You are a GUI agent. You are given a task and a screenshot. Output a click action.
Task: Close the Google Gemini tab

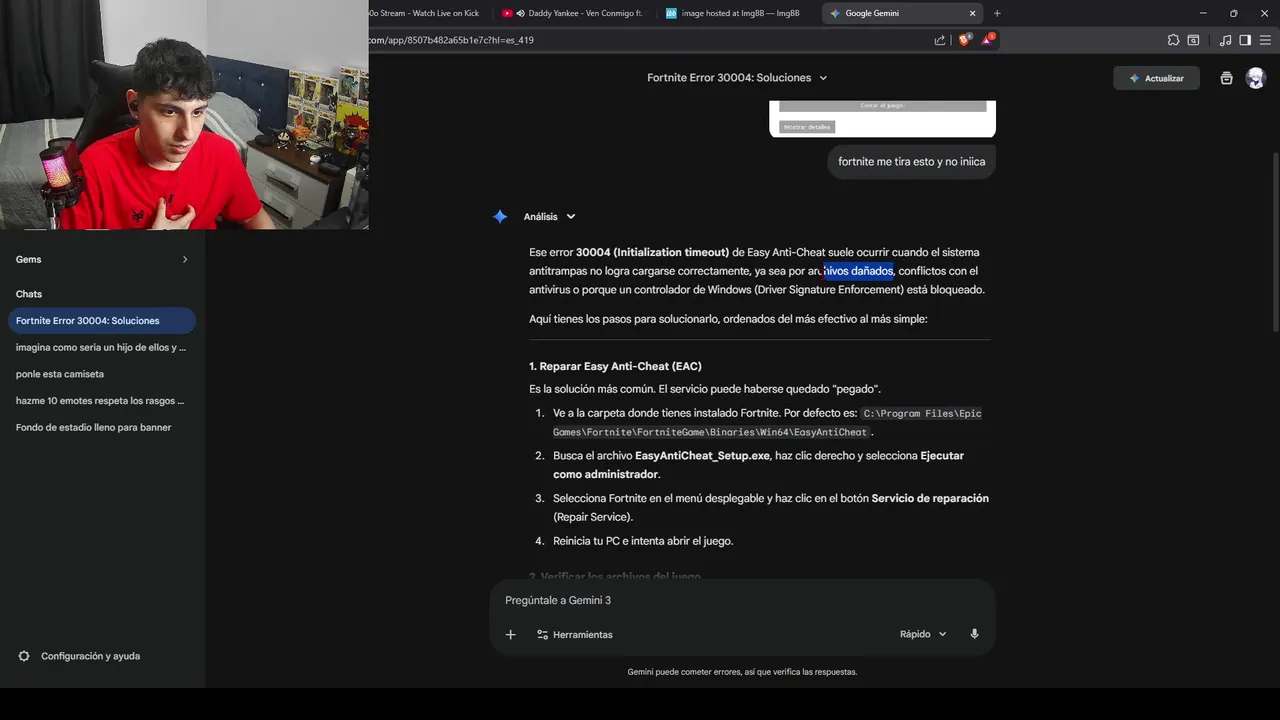pyautogui.click(x=972, y=13)
